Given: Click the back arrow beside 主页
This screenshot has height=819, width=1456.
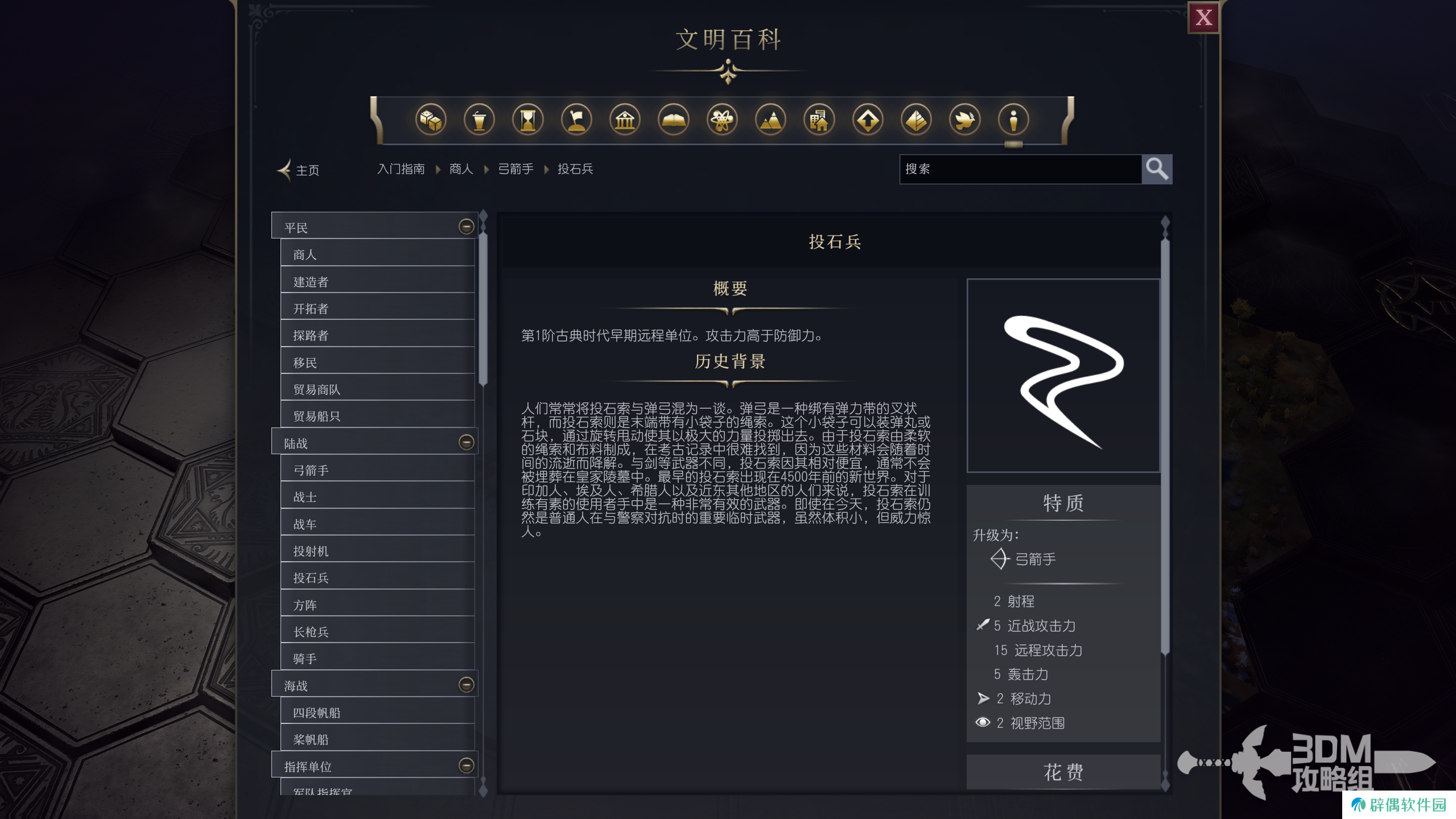Looking at the screenshot, I should 284,170.
